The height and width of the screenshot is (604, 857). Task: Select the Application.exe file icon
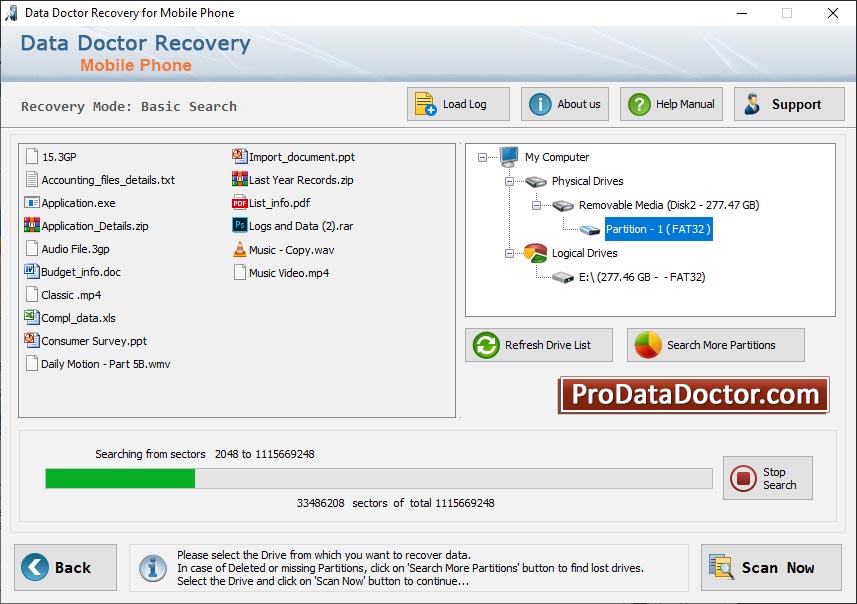(31, 202)
